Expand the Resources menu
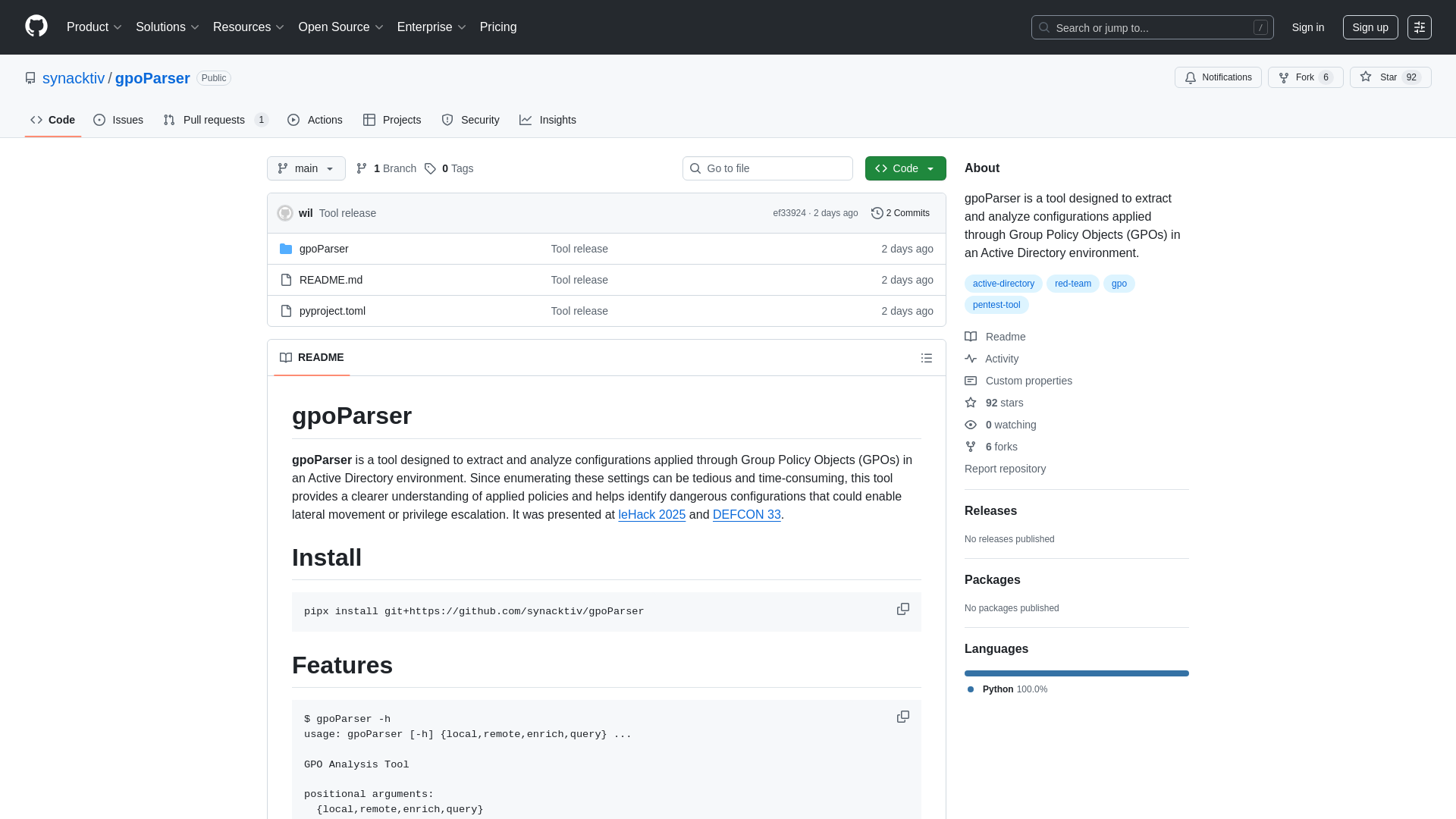Viewport: 1456px width, 819px height. tap(248, 27)
